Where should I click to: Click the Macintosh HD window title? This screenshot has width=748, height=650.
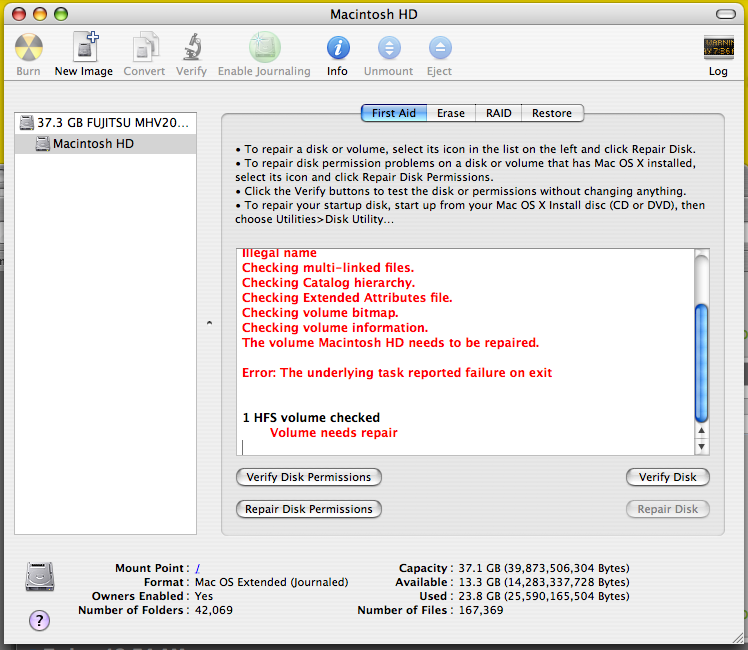pos(374,14)
